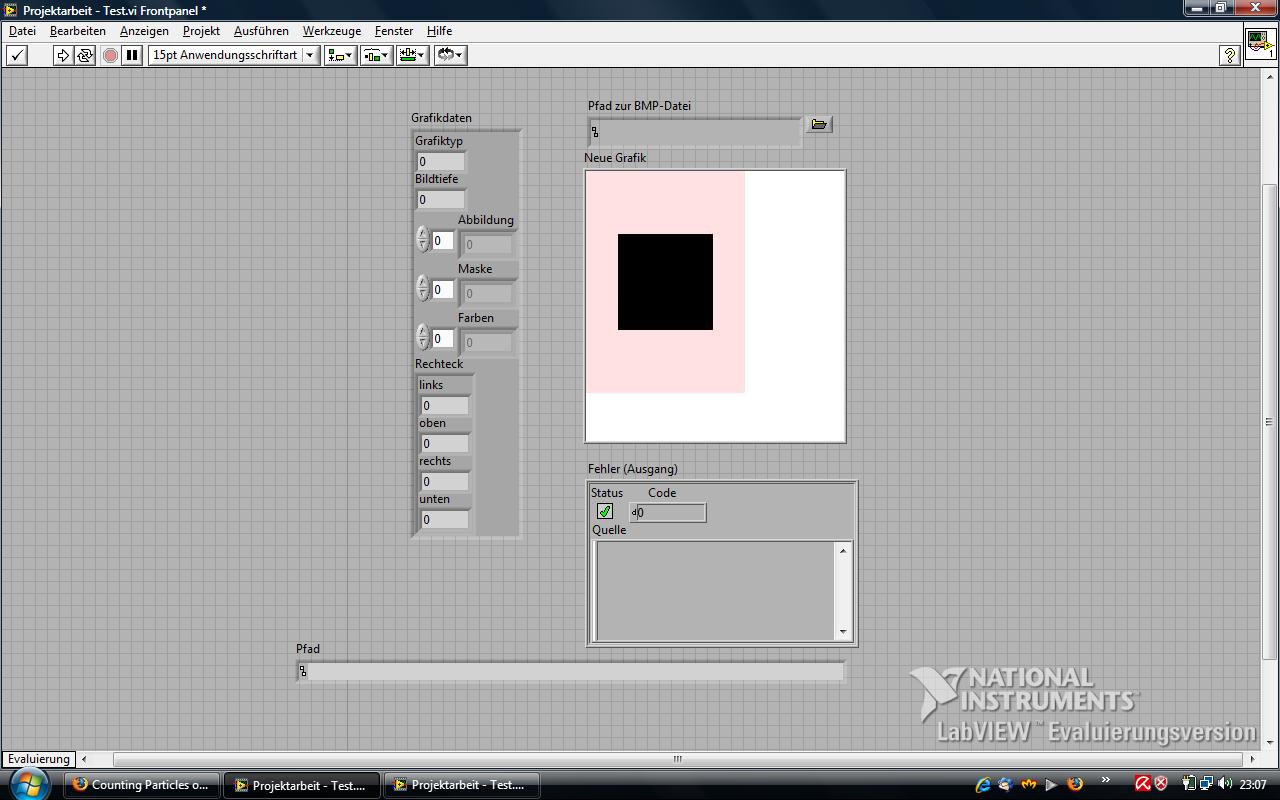This screenshot has width=1280, height=800.
Task: Click the black square in Neue Grafik
Action: coord(665,282)
